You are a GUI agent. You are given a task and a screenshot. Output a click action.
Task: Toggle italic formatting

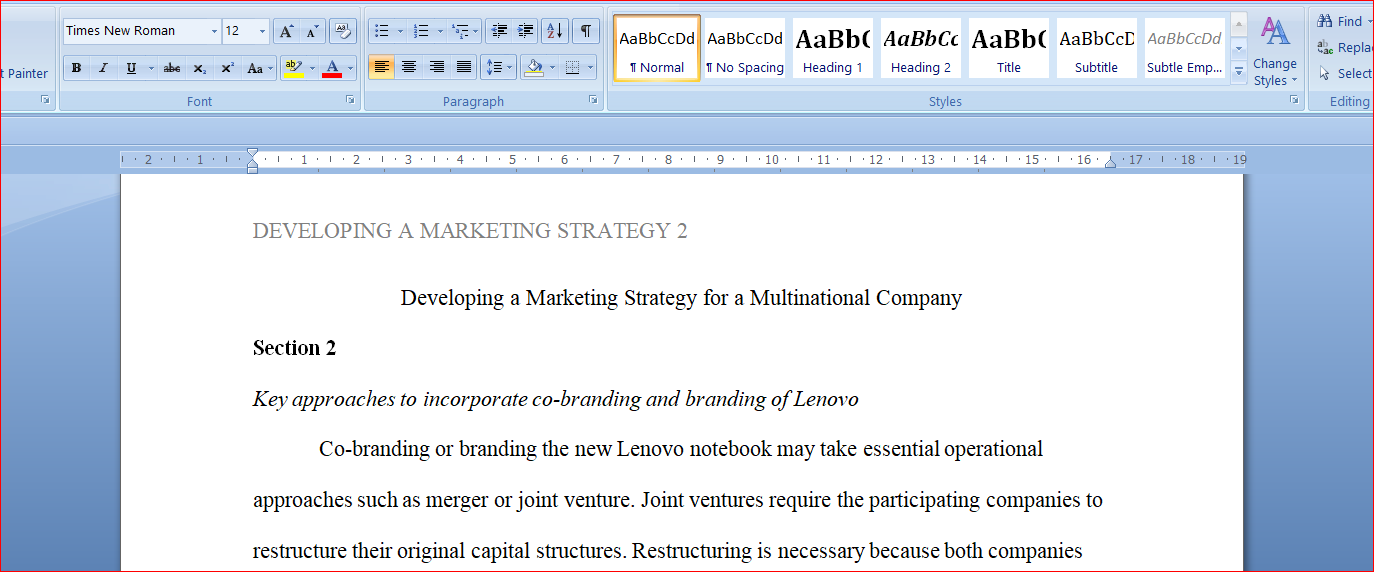[103, 68]
